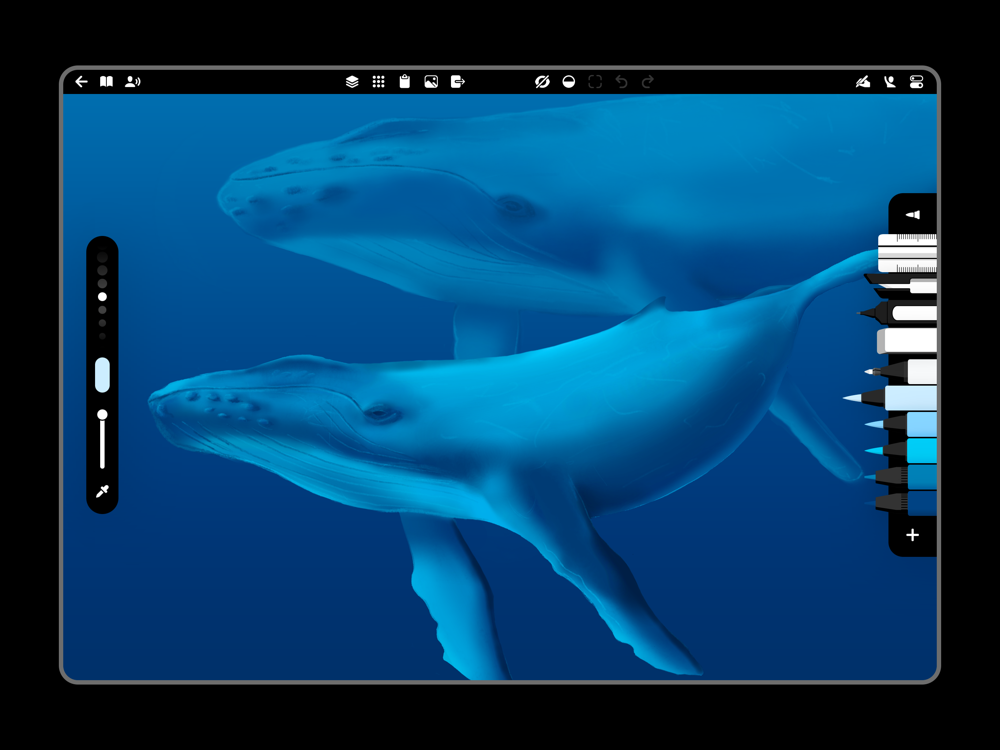Select the black marker tool
This screenshot has height=750, width=1000.
(898, 313)
